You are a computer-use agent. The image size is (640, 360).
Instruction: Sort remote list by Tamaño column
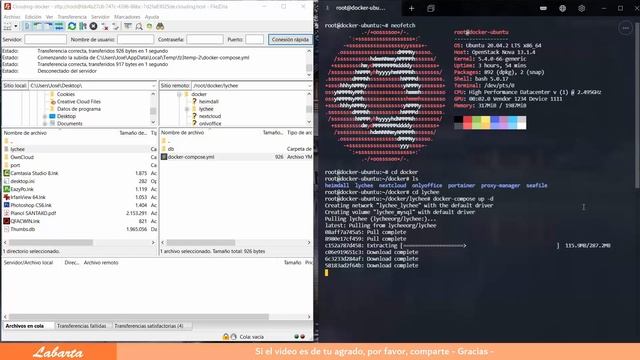[273, 133]
